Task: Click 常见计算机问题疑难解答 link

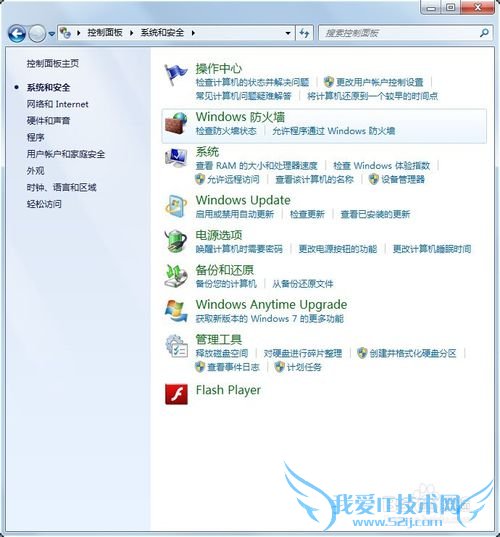Action: click(x=243, y=96)
